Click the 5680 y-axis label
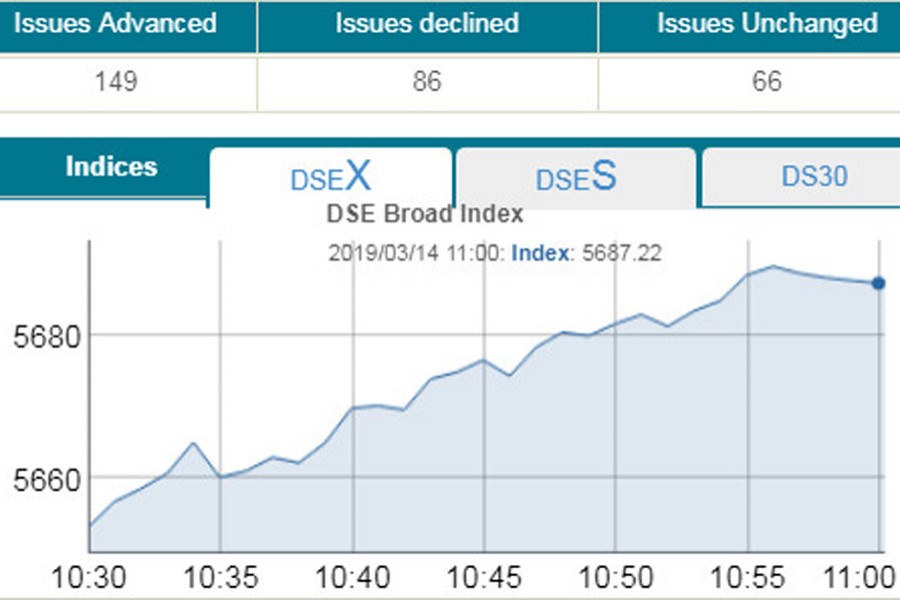900x600 pixels. point(40,336)
